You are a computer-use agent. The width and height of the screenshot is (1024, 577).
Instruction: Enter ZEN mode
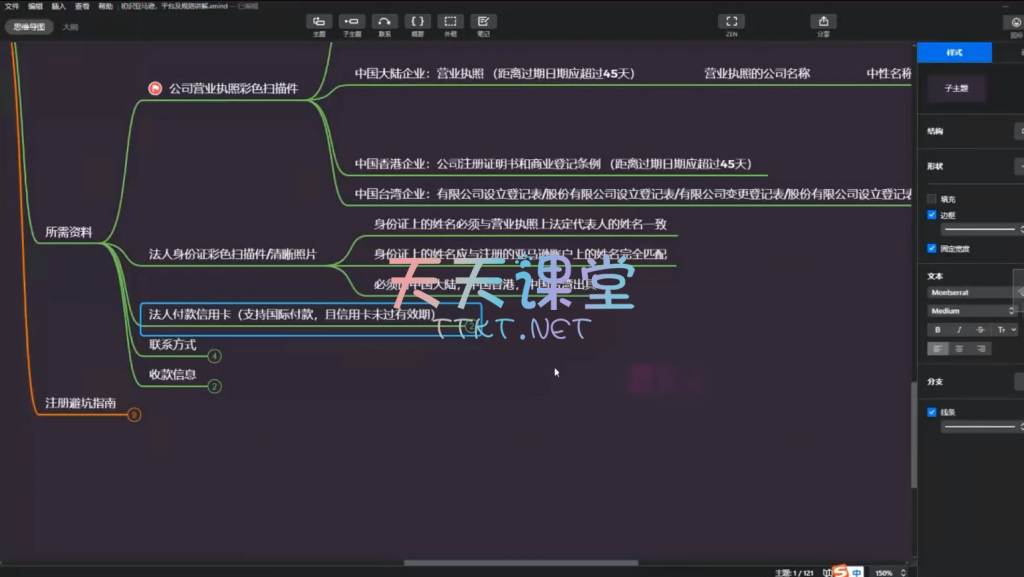pos(731,22)
